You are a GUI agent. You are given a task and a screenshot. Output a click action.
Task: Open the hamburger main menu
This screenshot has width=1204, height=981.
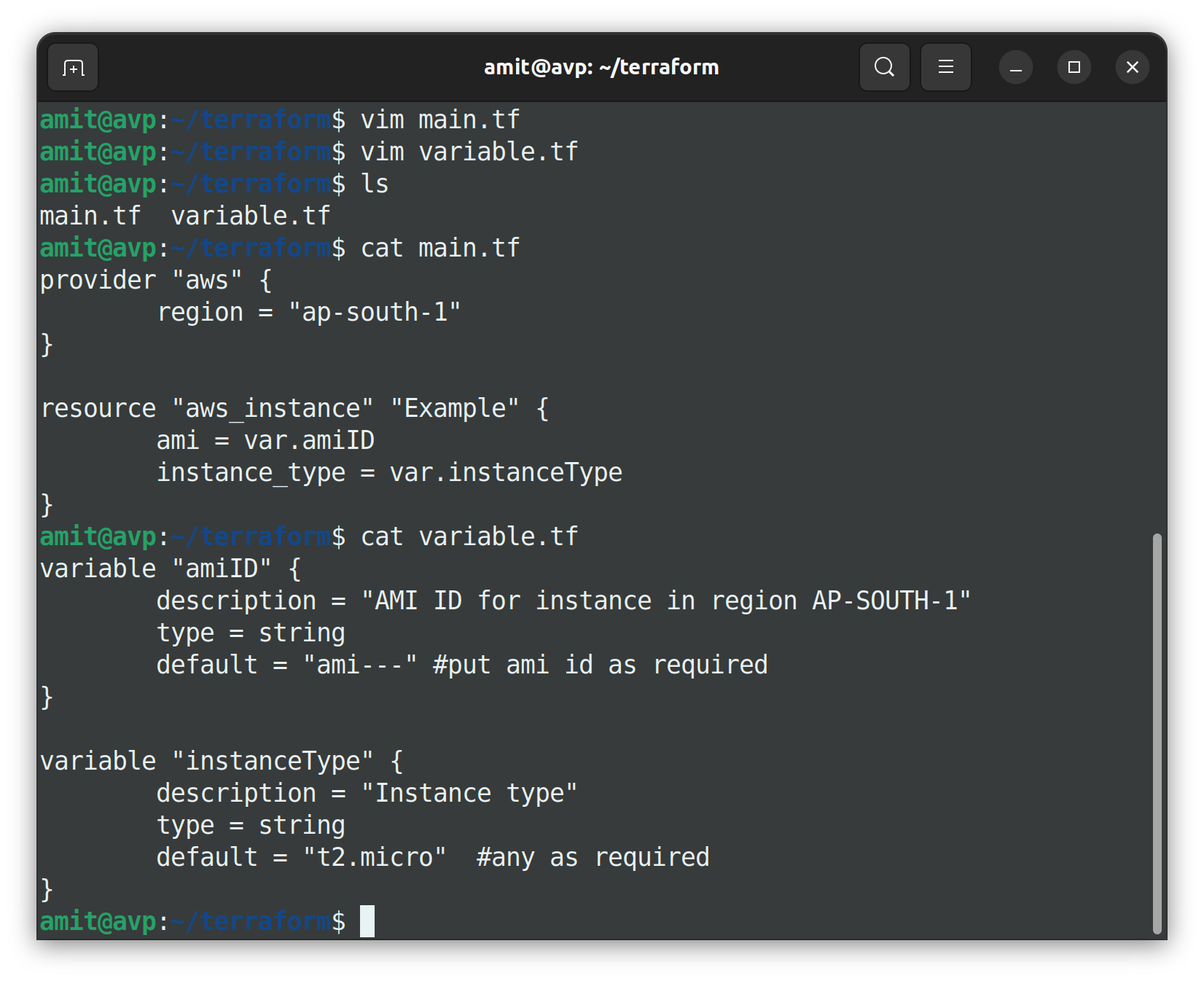(945, 67)
